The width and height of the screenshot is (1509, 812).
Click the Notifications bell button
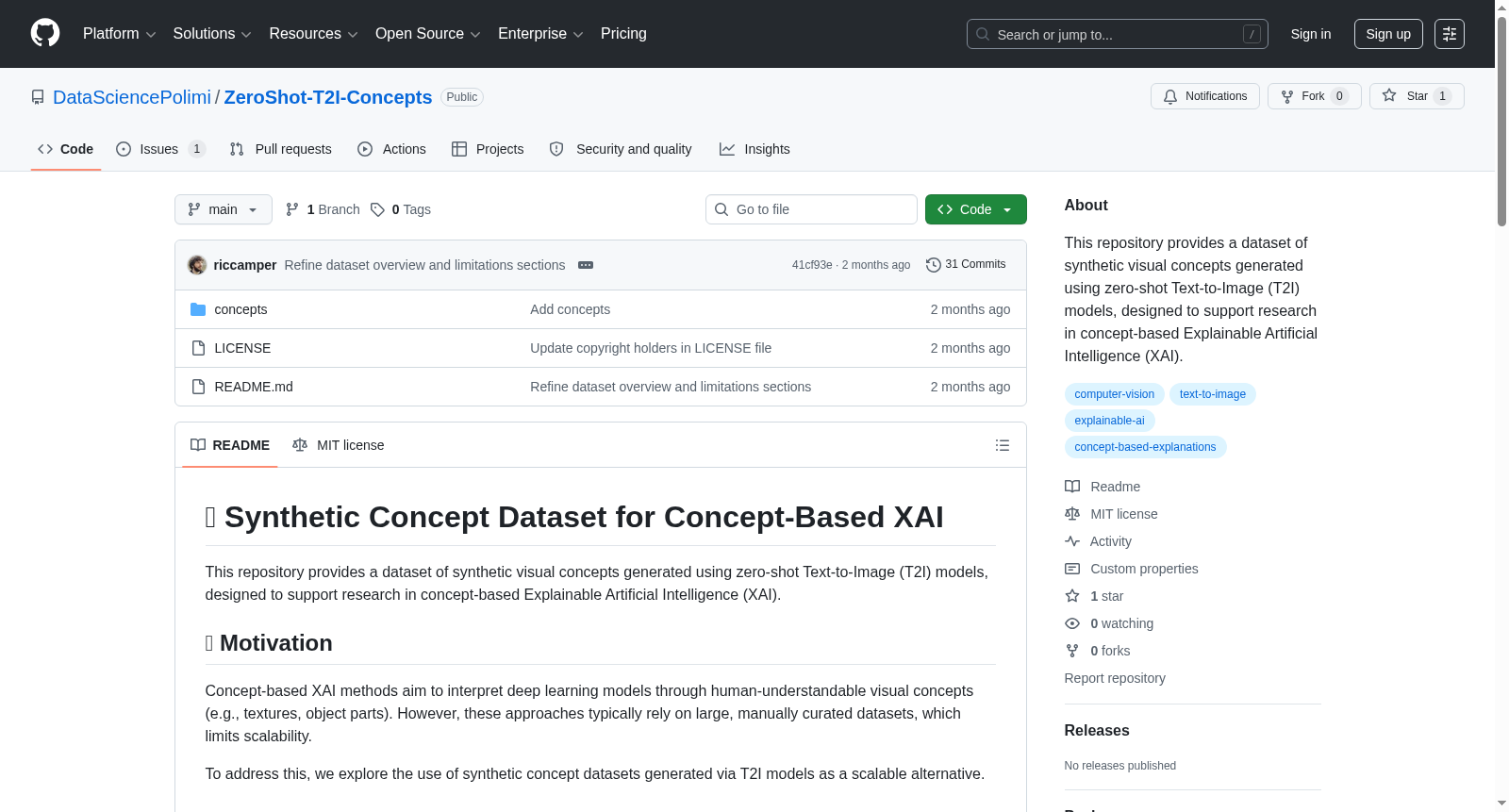[1205, 96]
